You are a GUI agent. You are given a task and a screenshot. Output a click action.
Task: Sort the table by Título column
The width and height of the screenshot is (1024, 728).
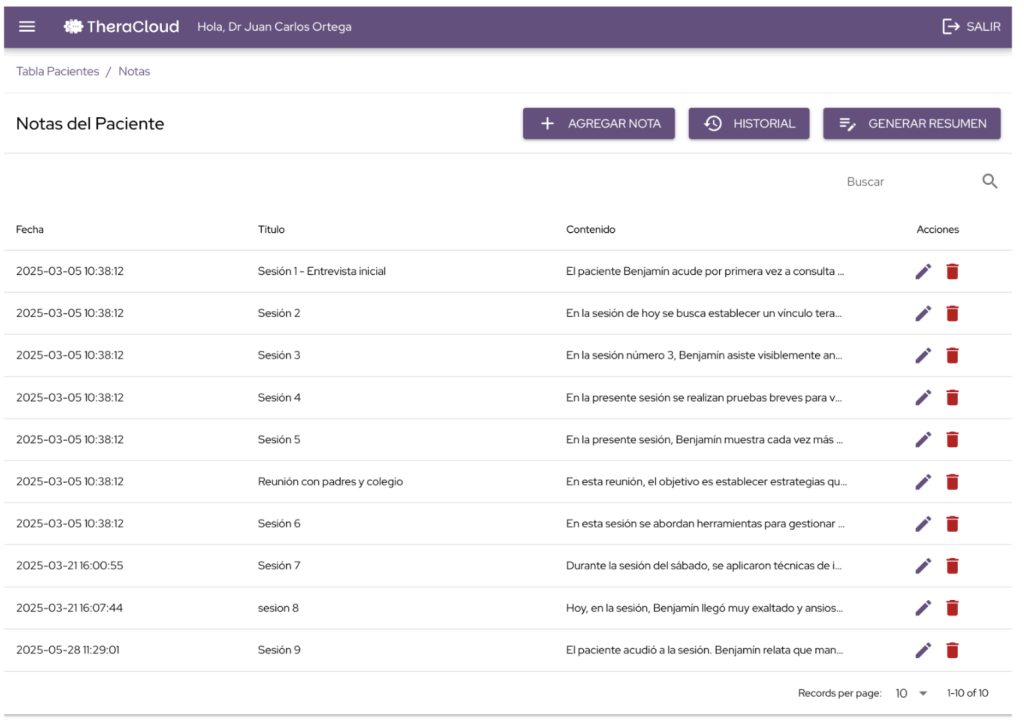[x=271, y=229]
